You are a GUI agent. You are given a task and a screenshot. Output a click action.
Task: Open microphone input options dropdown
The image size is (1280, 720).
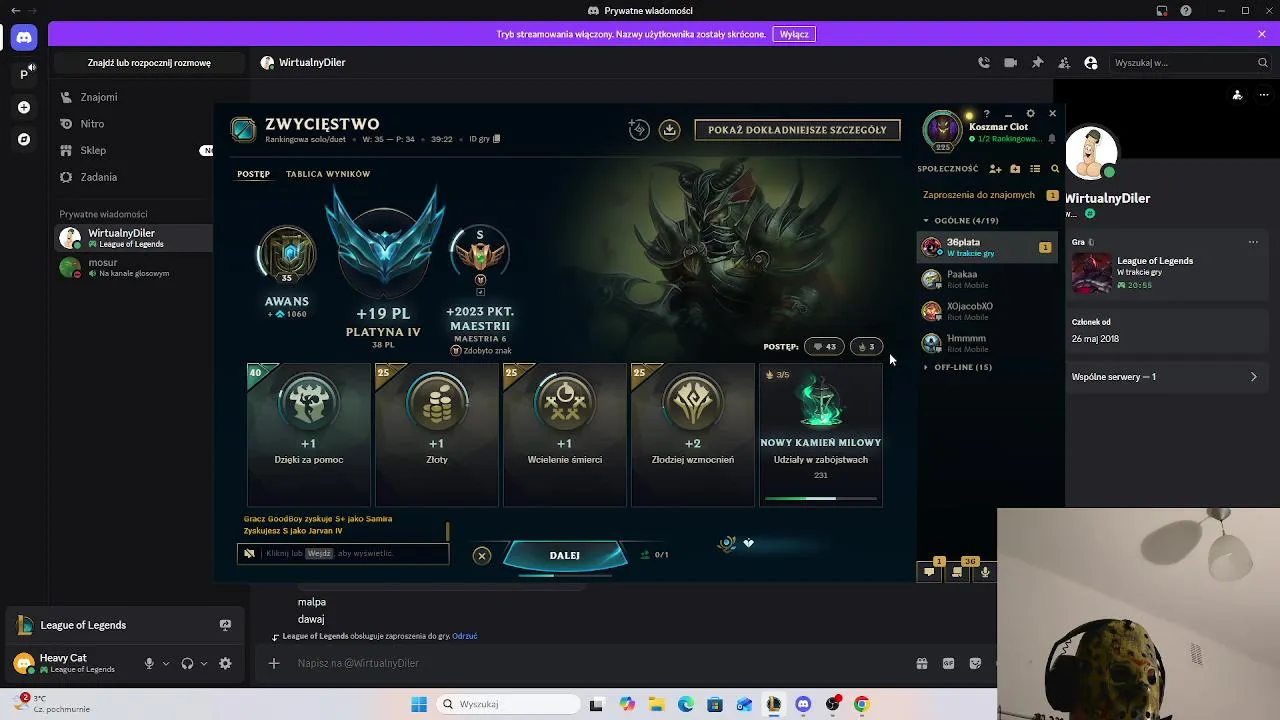pos(166,663)
